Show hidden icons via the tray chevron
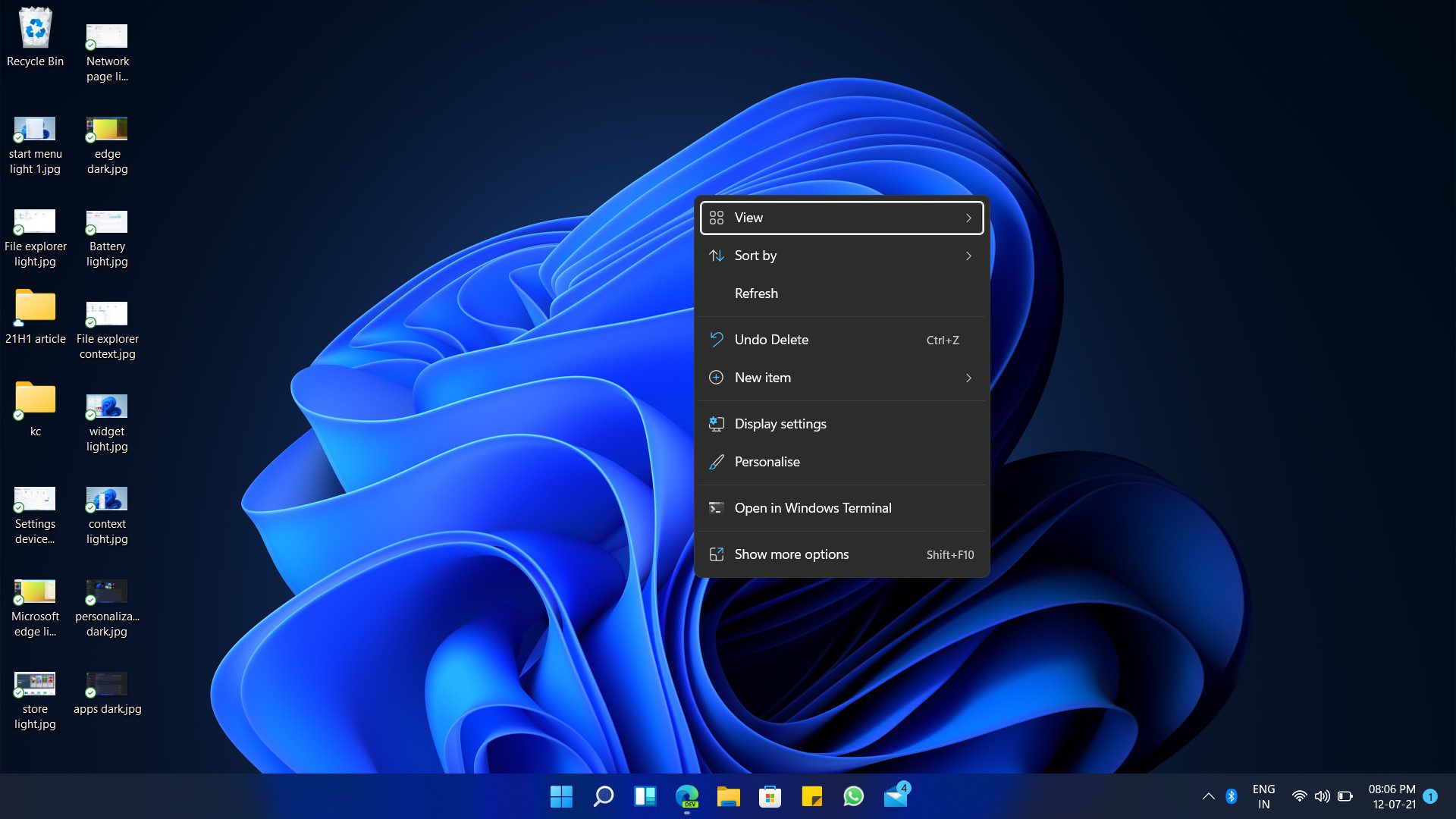1456x819 pixels. pos(1209,795)
